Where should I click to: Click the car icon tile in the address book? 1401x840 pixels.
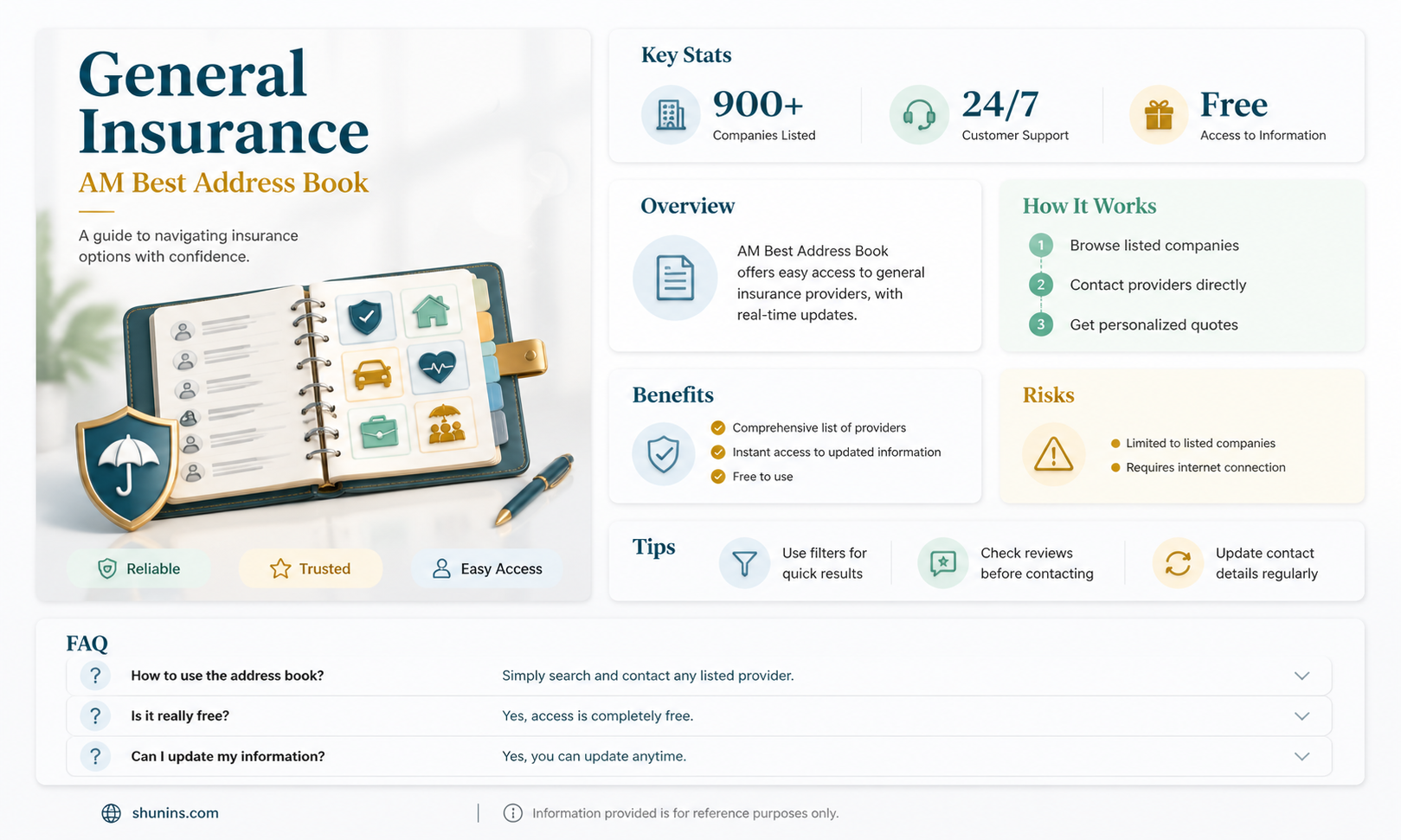click(372, 375)
